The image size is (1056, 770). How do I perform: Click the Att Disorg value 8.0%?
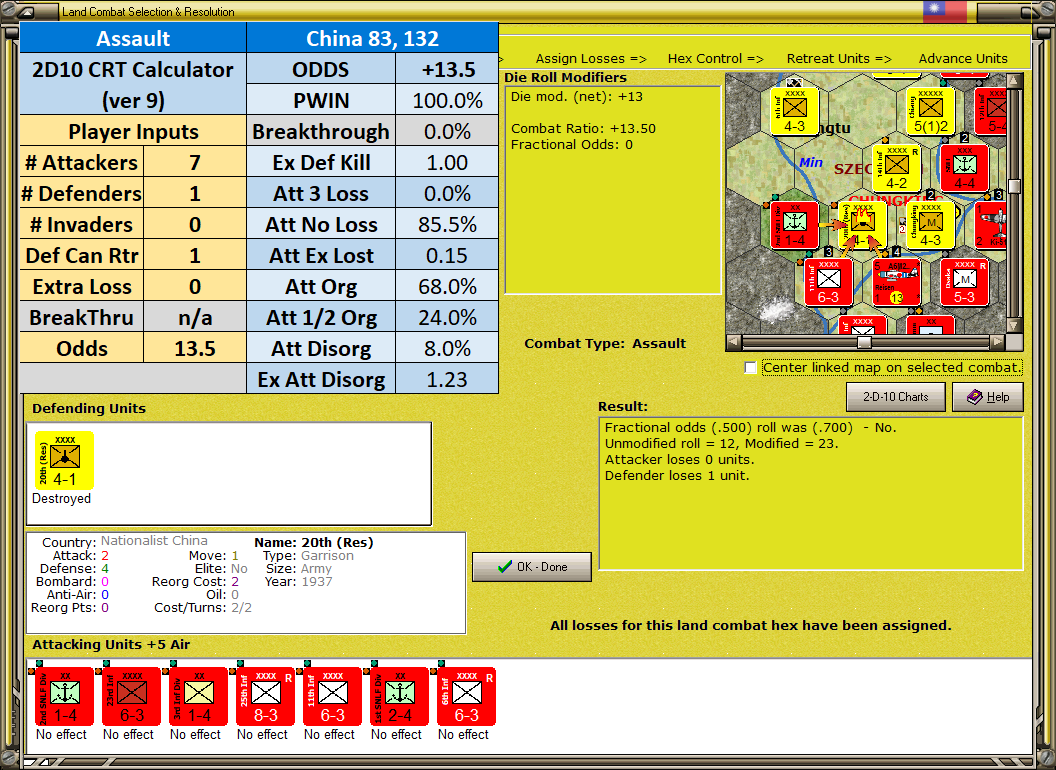click(447, 348)
